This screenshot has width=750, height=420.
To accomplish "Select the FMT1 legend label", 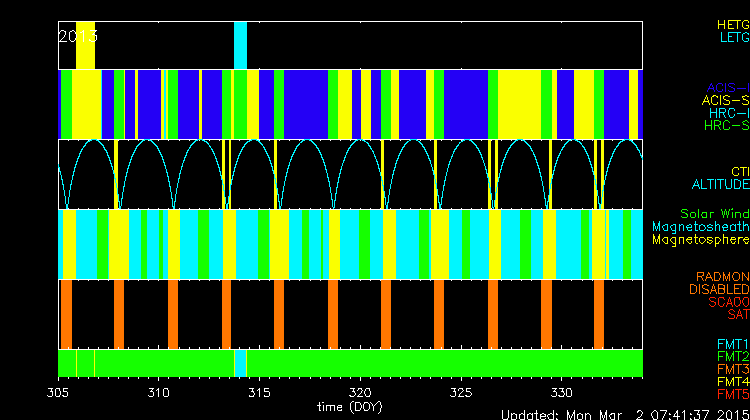I will click(x=732, y=343).
